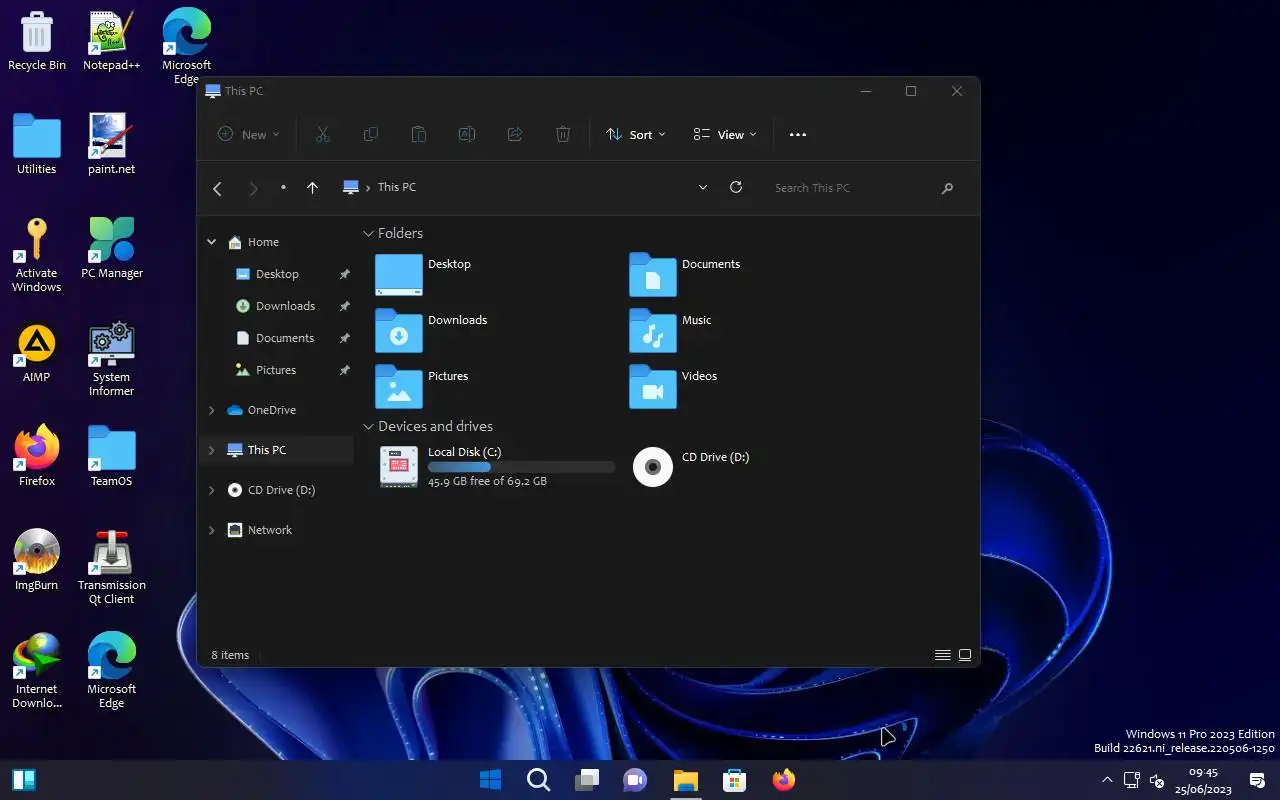The width and height of the screenshot is (1280, 800).
Task: Click the Share icon in toolbar
Action: [x=515, y=134]
